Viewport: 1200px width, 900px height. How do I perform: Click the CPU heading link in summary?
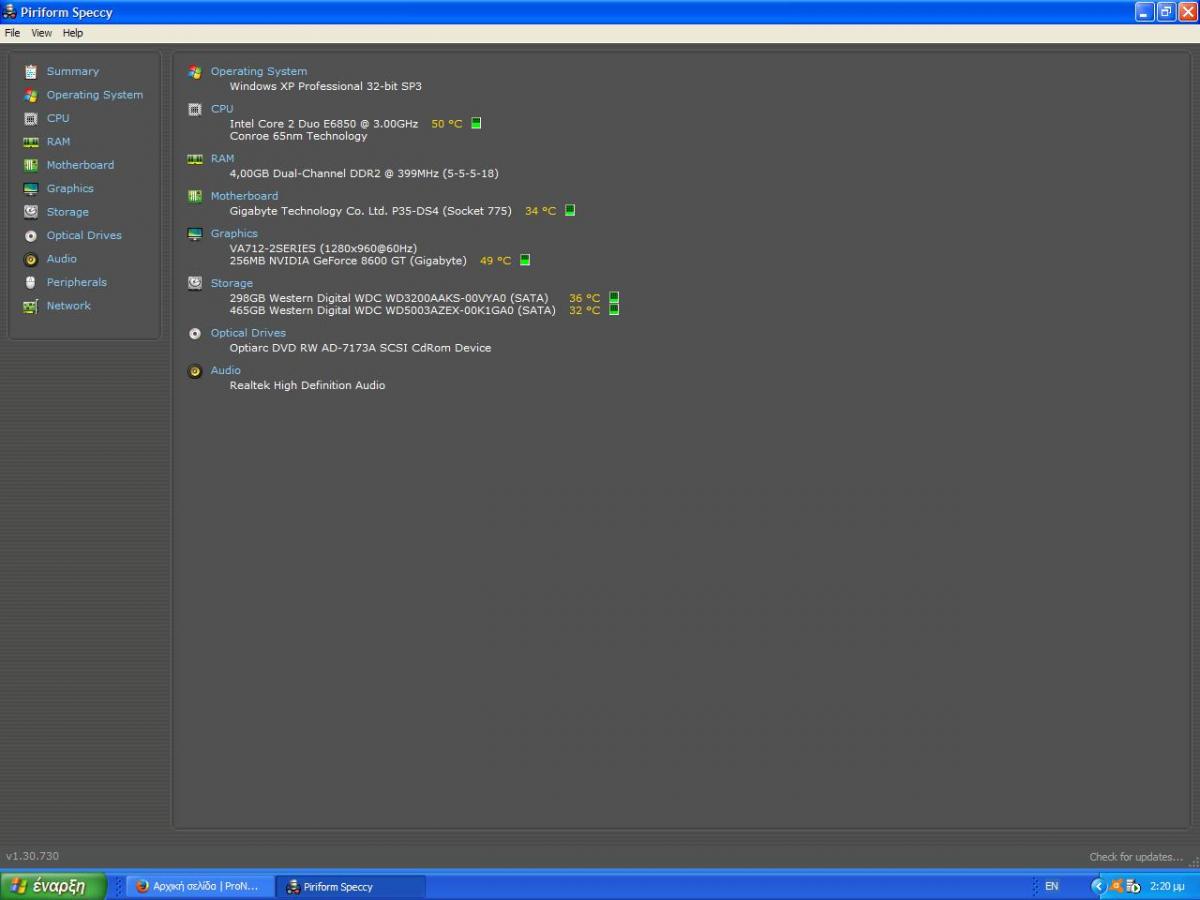222,109
